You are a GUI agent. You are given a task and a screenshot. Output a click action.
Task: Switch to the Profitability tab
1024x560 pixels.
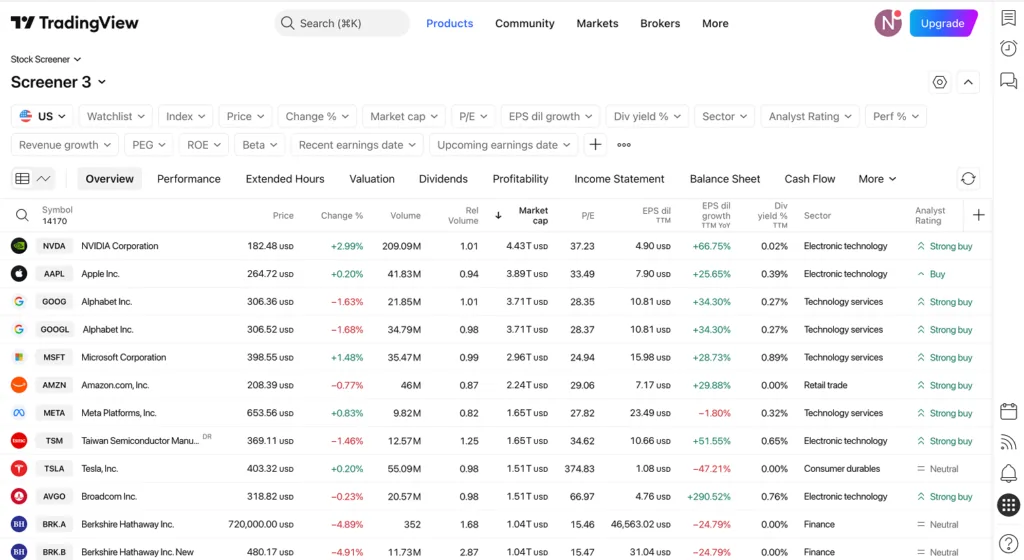pos(520,179)
